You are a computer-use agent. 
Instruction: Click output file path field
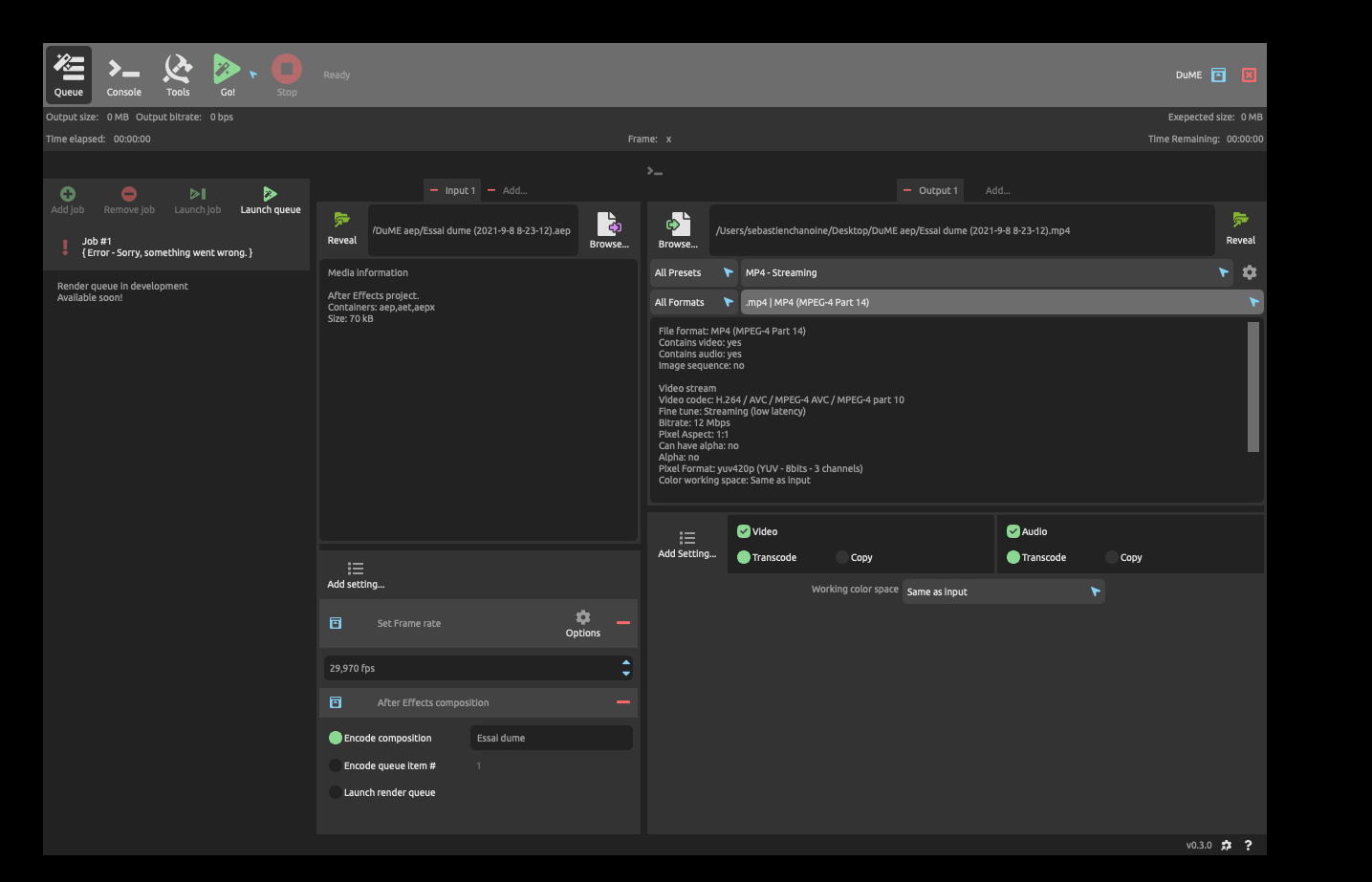962,230
